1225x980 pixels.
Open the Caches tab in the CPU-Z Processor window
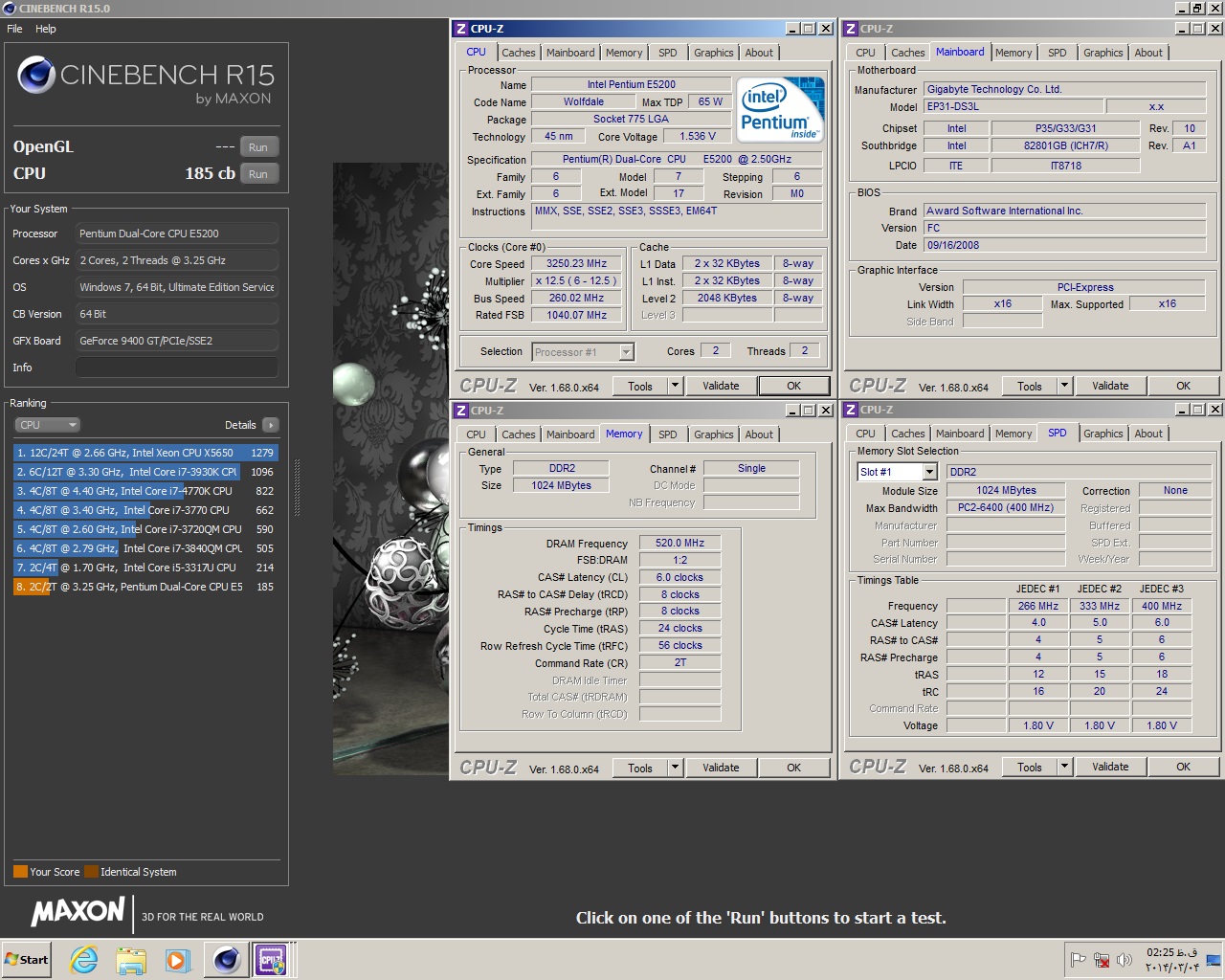[519, 53]
